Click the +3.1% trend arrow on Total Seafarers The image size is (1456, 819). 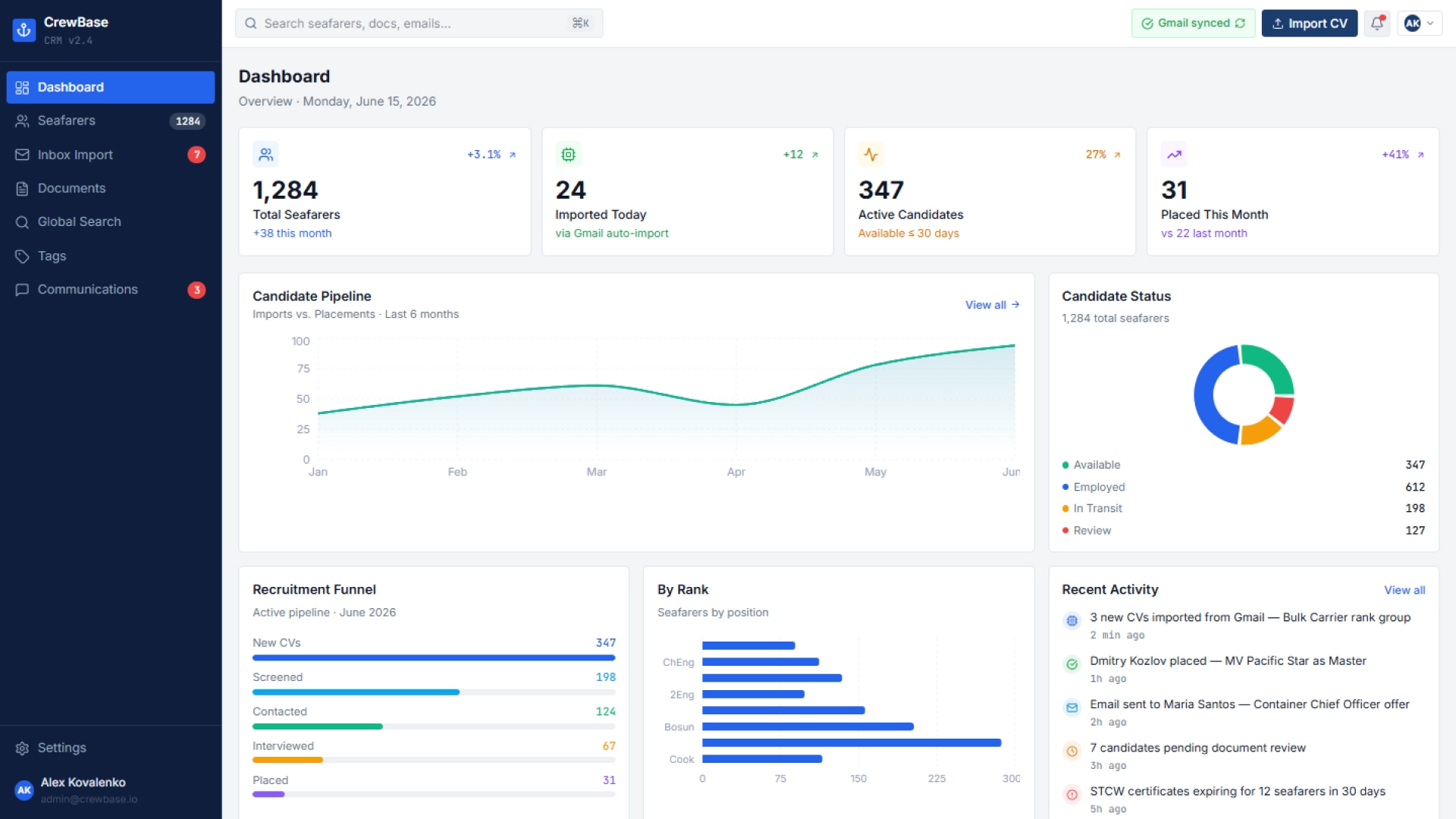[x=513, y=155]
